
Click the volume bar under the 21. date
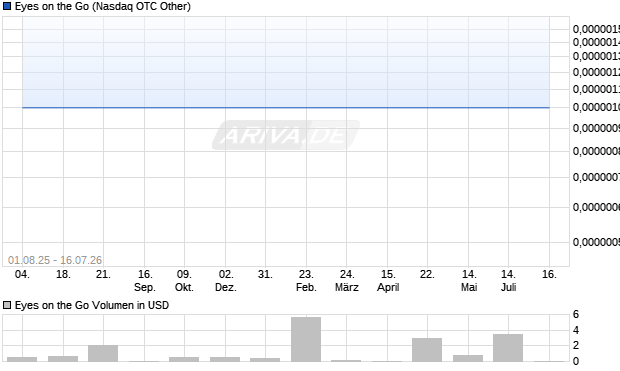click(103, 353)
